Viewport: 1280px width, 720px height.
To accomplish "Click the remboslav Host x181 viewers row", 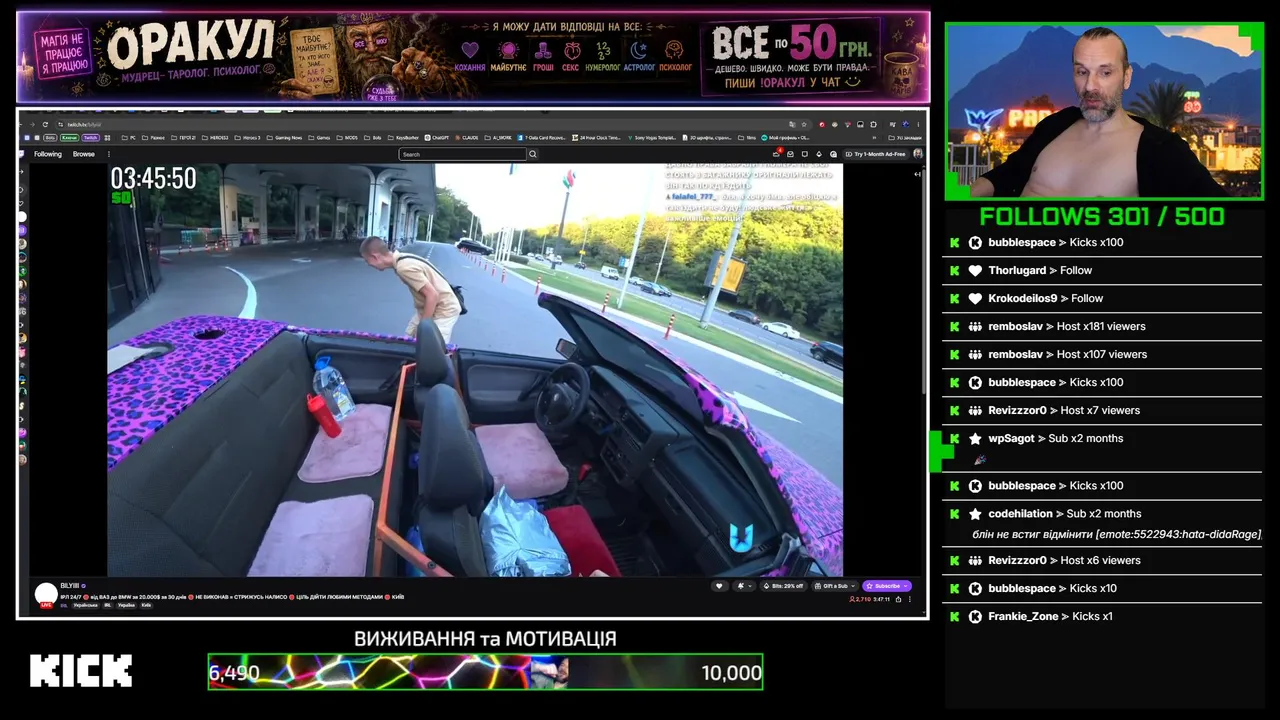I will coord(1102,326).
